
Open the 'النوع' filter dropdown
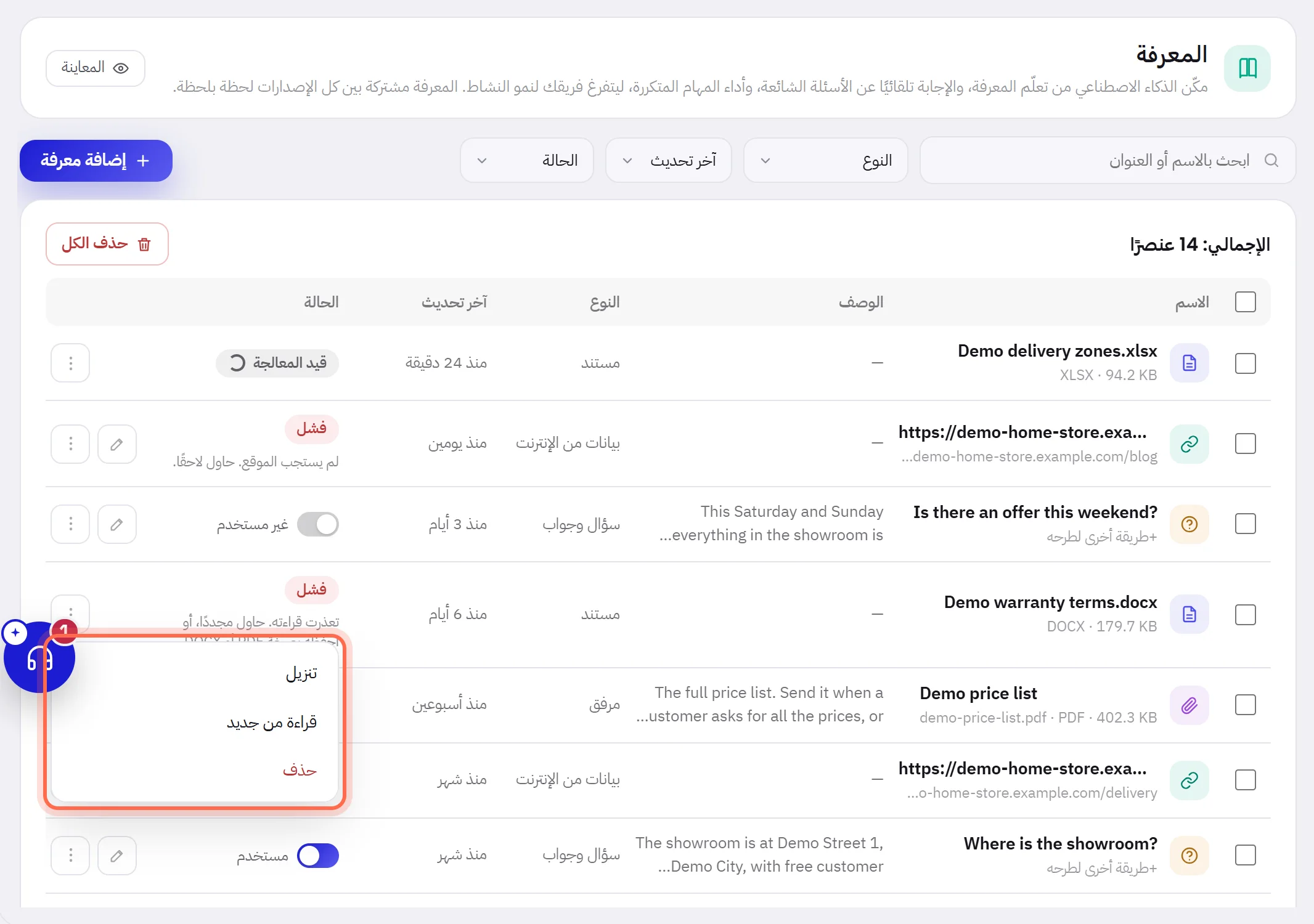click(825, 160)
